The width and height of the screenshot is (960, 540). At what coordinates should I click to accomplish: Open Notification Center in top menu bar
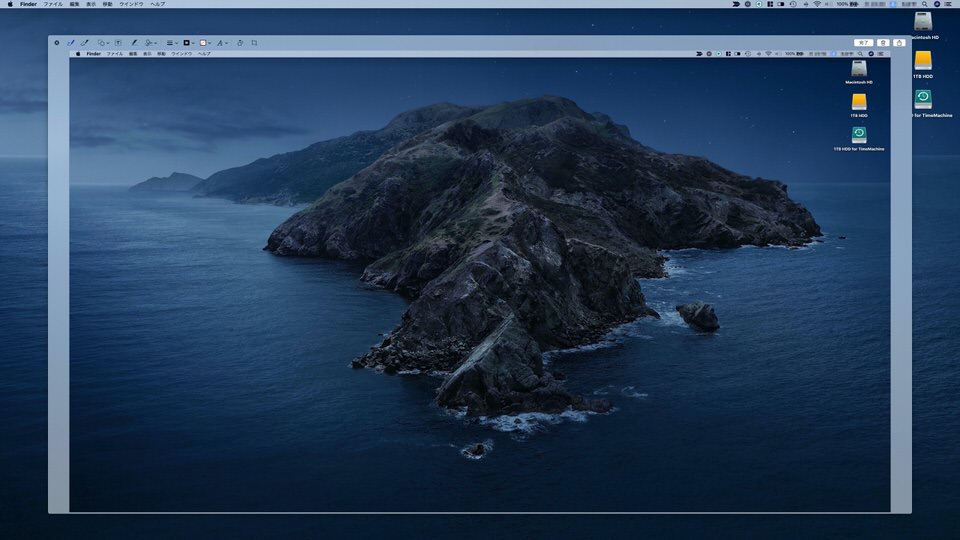(x=948, y=4)
